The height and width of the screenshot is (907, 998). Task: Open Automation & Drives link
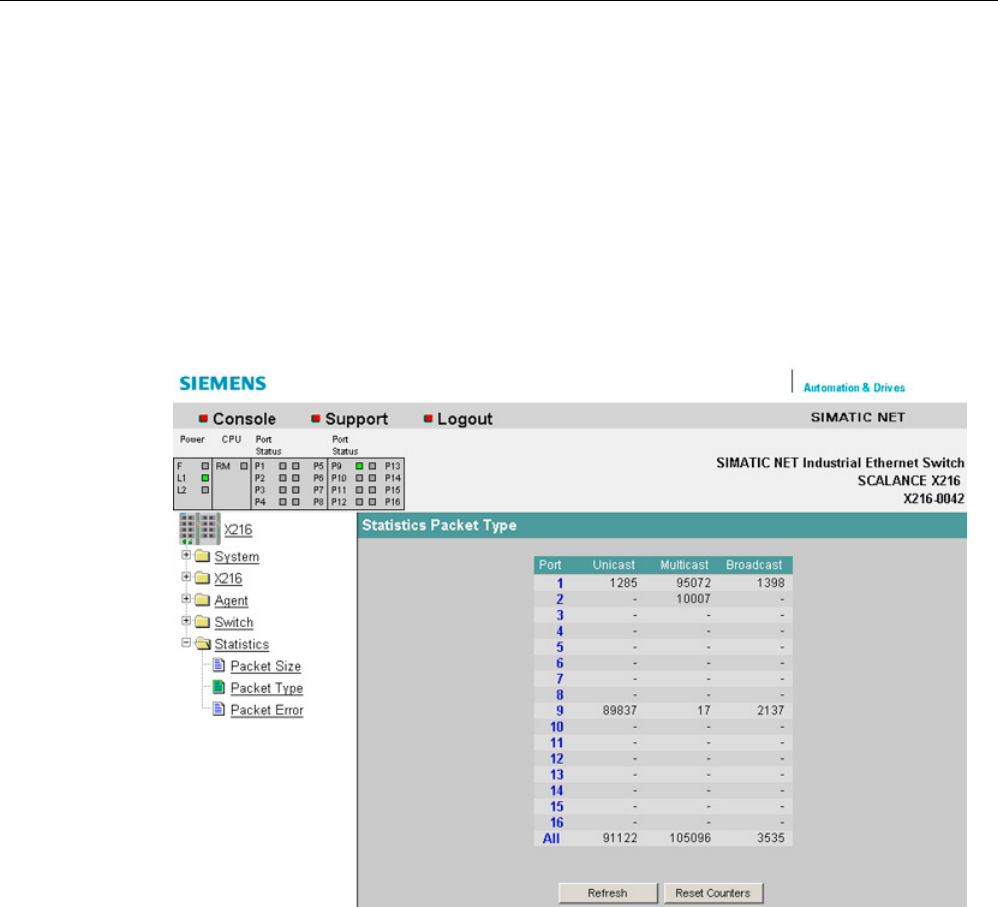point(854,388)
